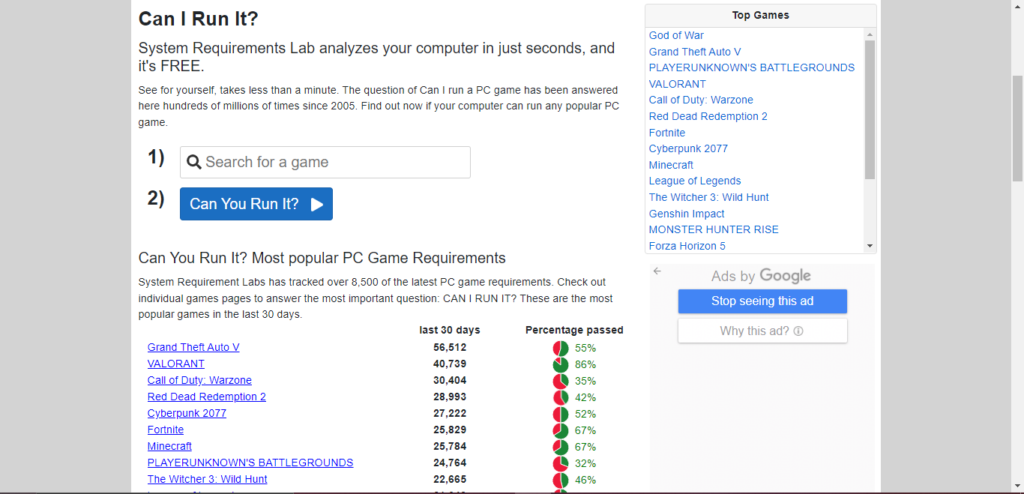Click the Can I Run It? heading

pyautogui.click(x=199, y=19)
